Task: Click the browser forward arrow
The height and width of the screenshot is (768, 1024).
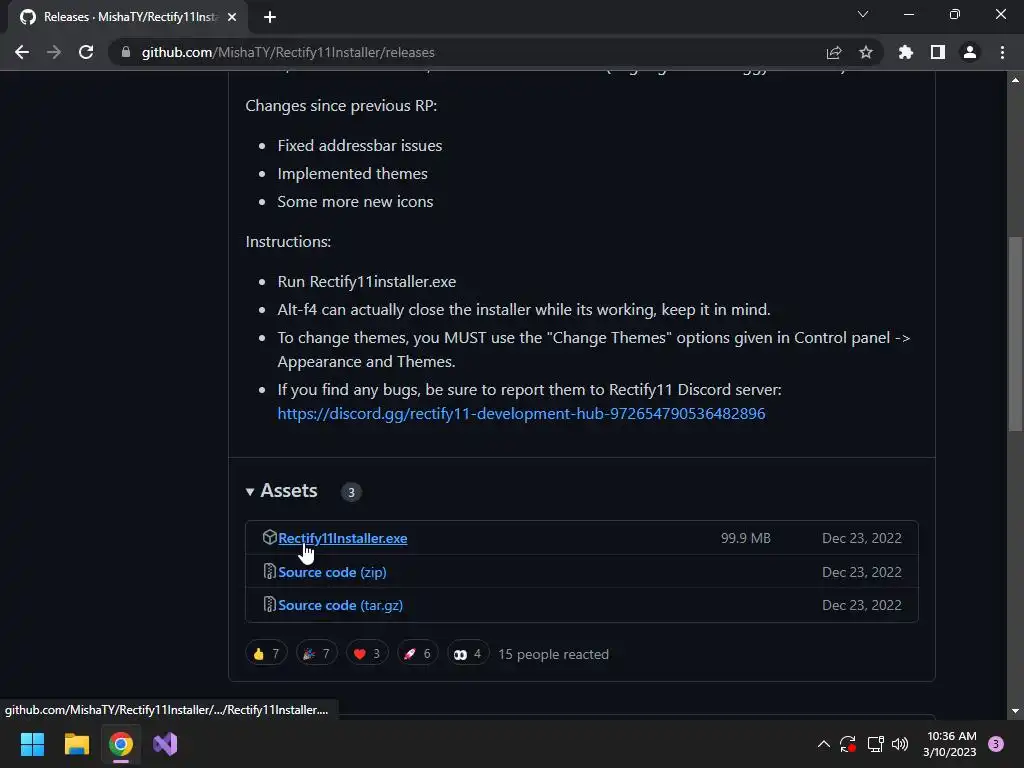Action: coord(54,52)
